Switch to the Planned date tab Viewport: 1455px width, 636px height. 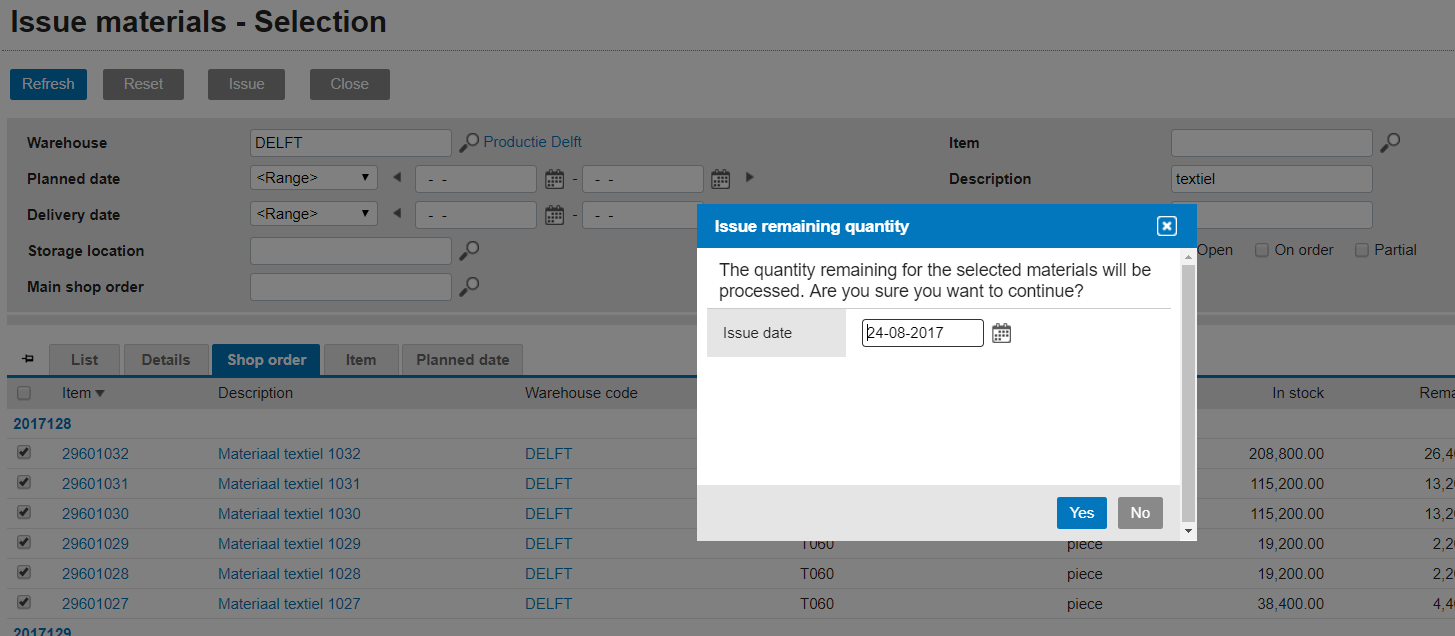click(462, 360)
